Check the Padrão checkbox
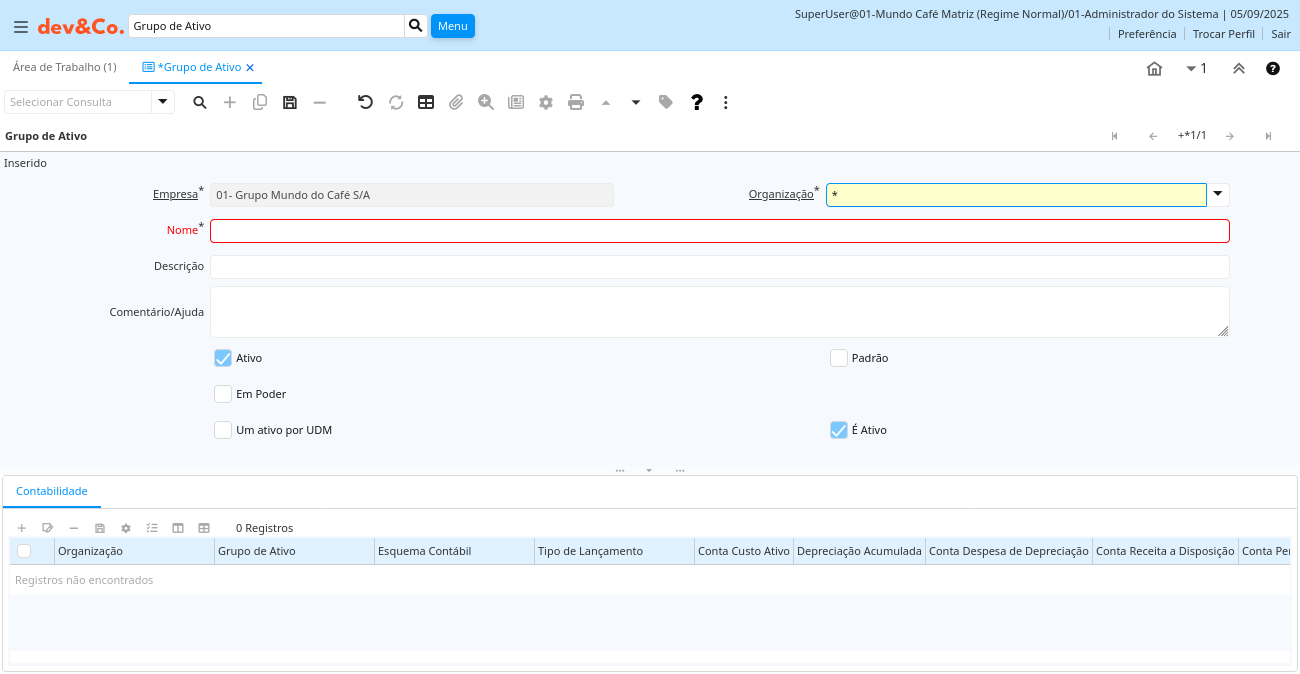 tap(839, 358)
